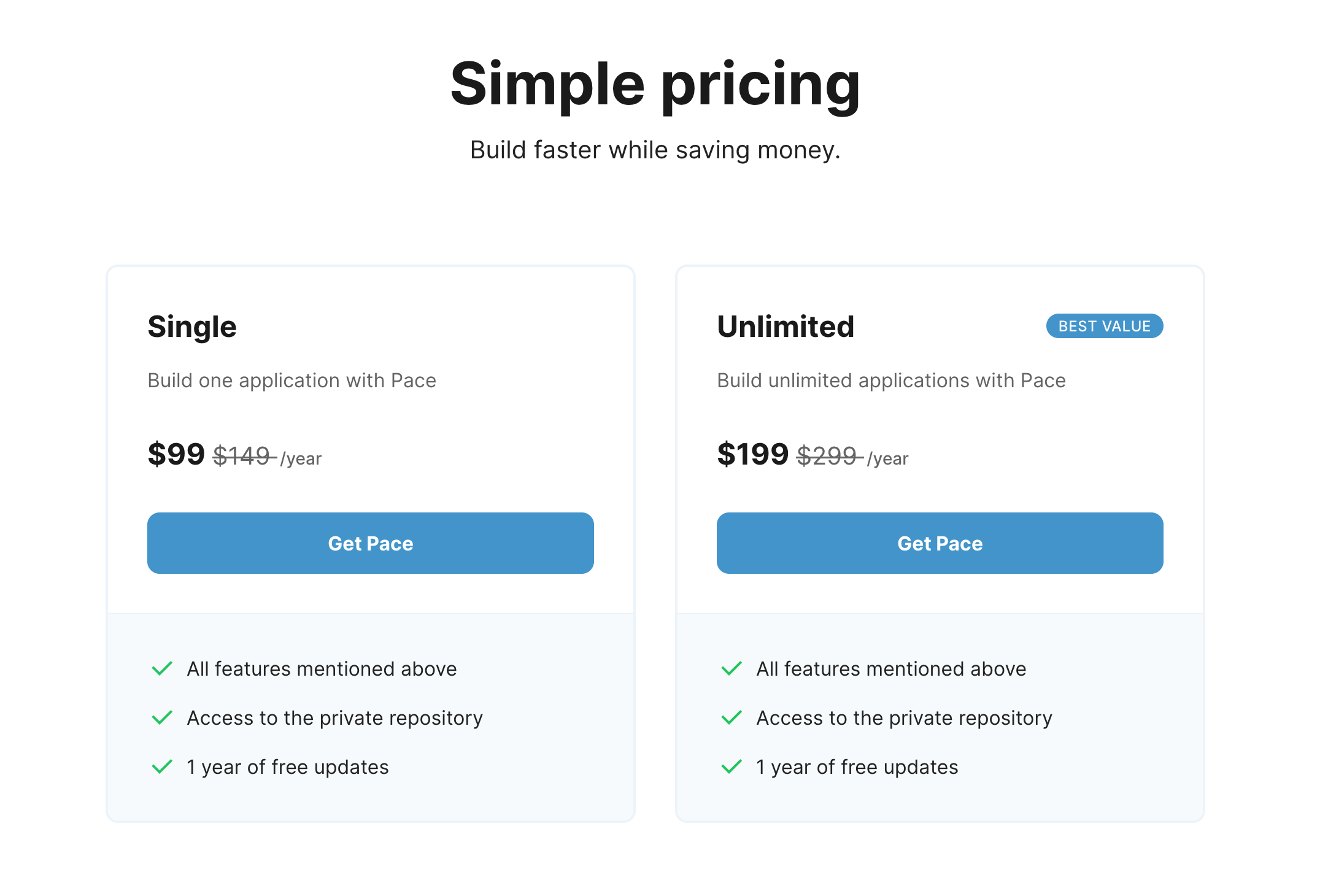Click '1 year of free updates' text in Unlimited
Image resolution: width=1328 pixels, height=896 pixels.
point(857,767)
